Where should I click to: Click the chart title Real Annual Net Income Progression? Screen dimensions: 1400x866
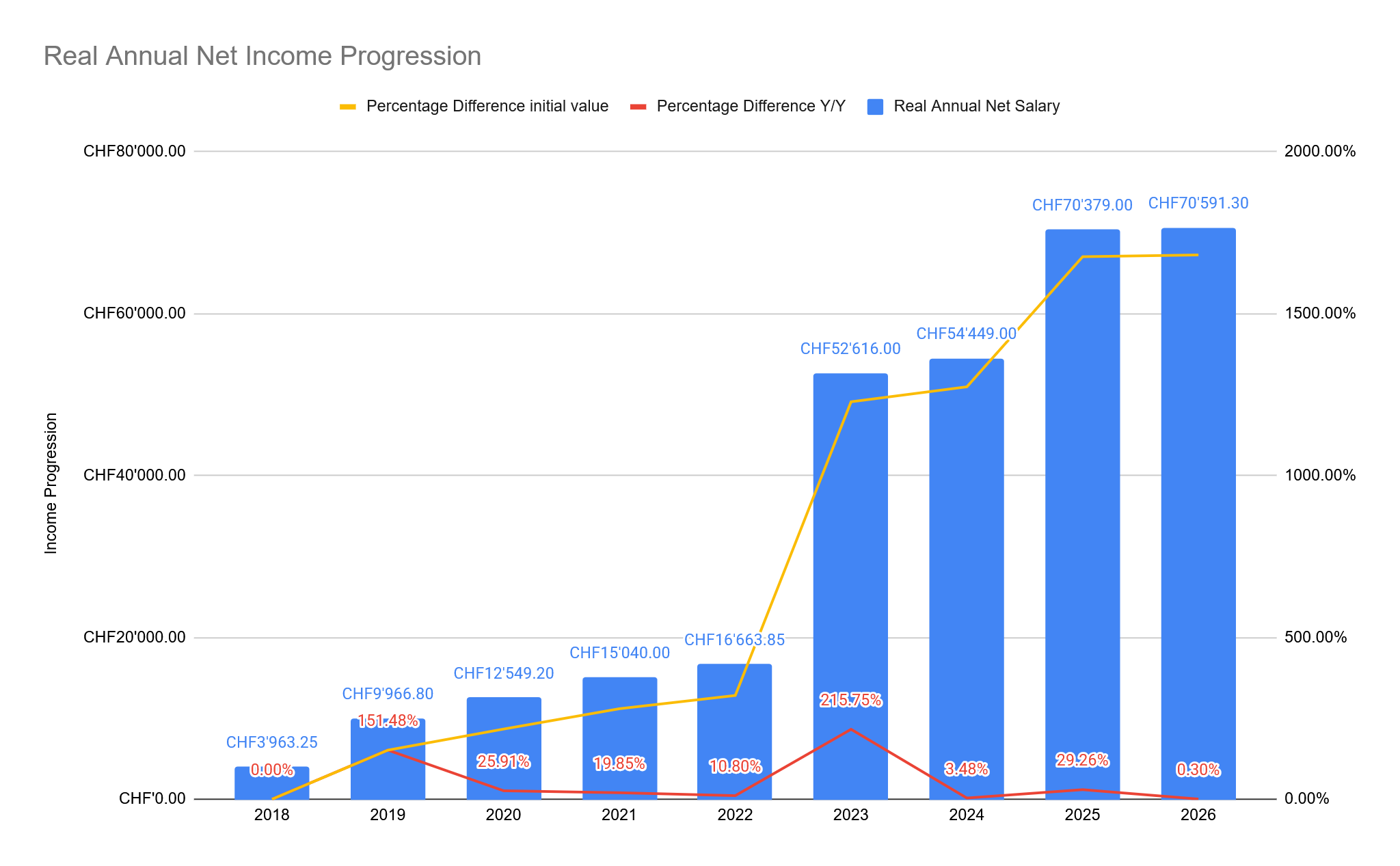262,56
